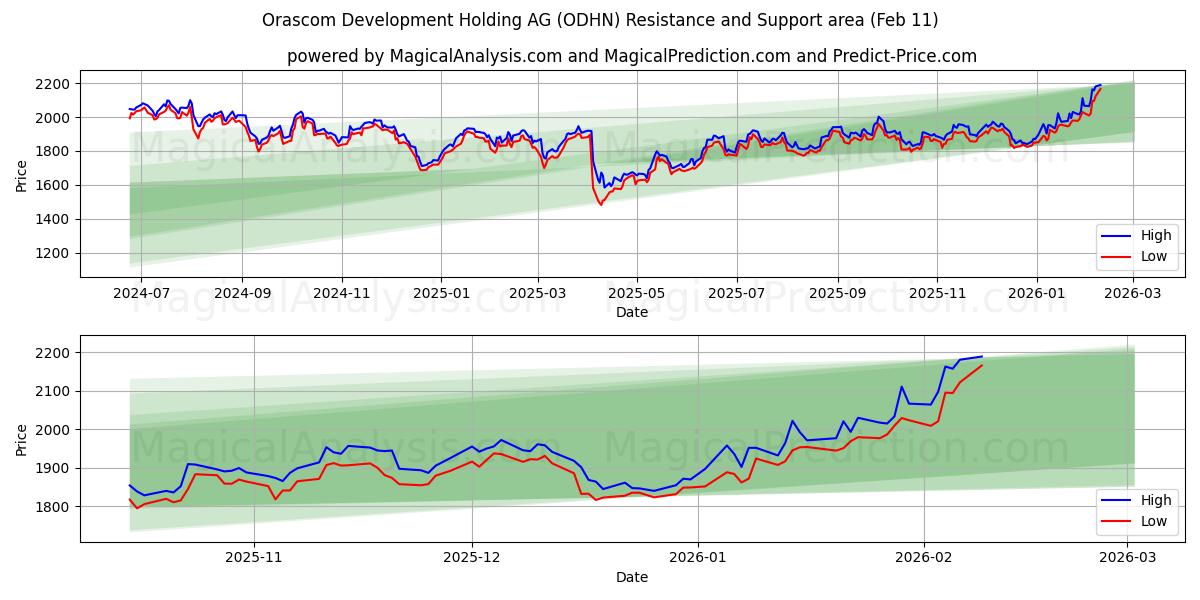Click the 2100 price tick in bottom chart
The height and width of the screenshot is (600, 1200).
54,391
